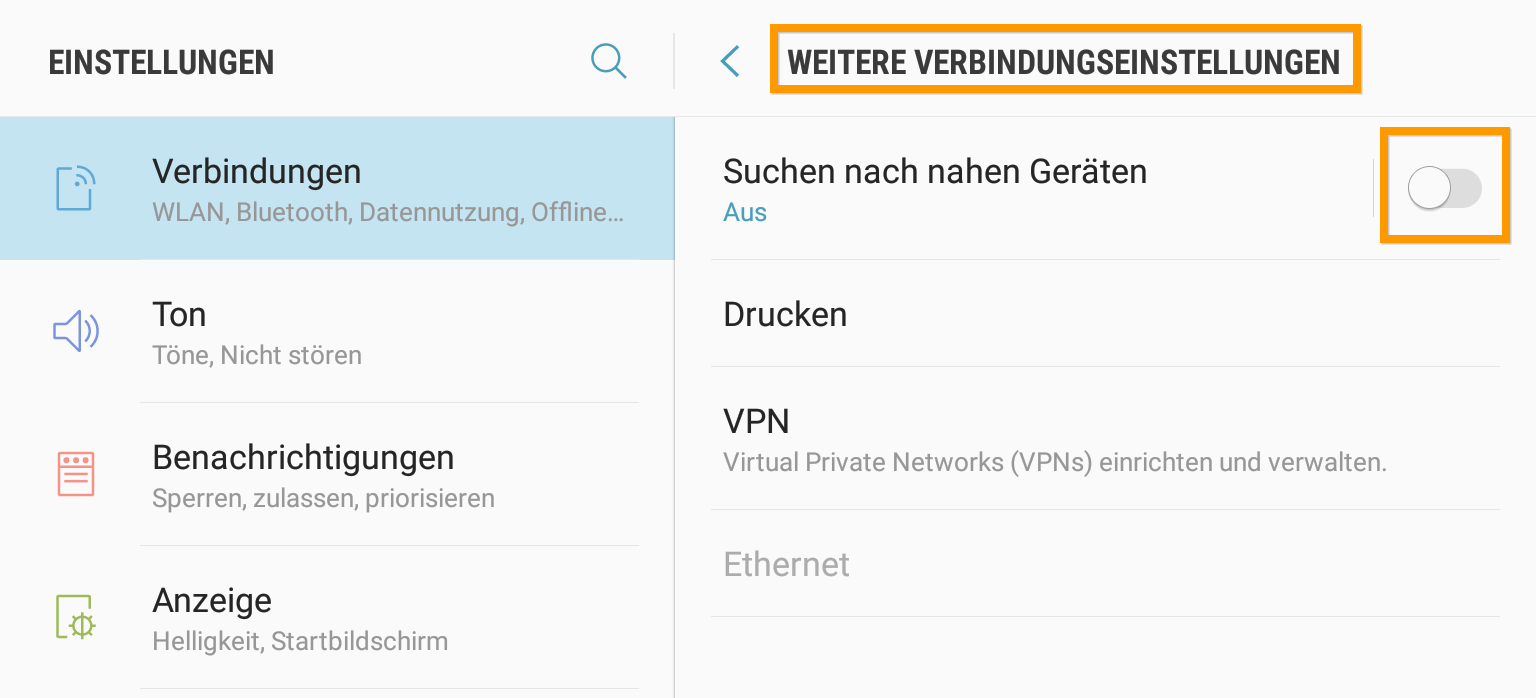1536x698 pixels.
Task: Open the VPN settings entry
Action: tap(1105, 438)
